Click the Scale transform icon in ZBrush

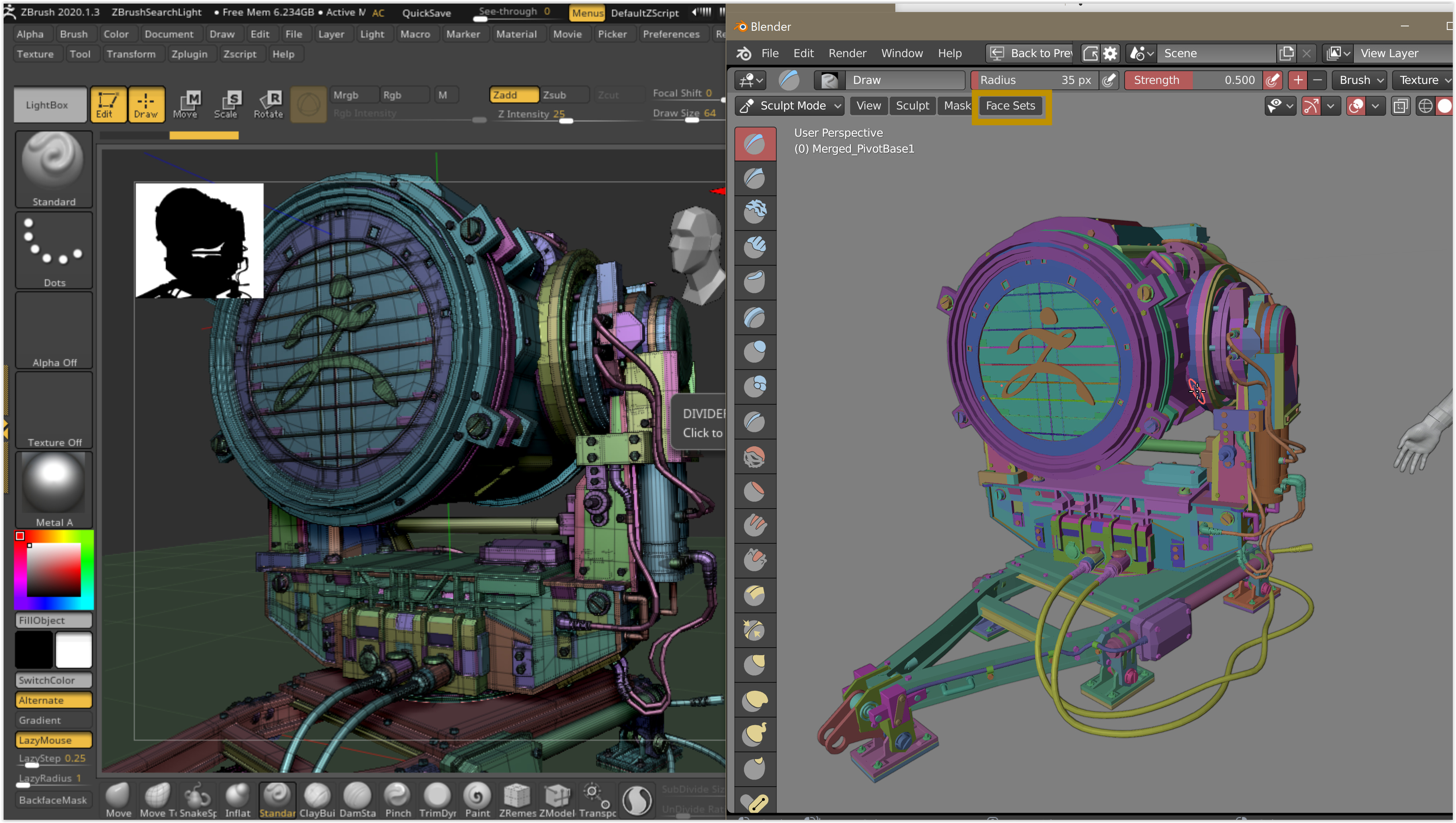point(228,103)
